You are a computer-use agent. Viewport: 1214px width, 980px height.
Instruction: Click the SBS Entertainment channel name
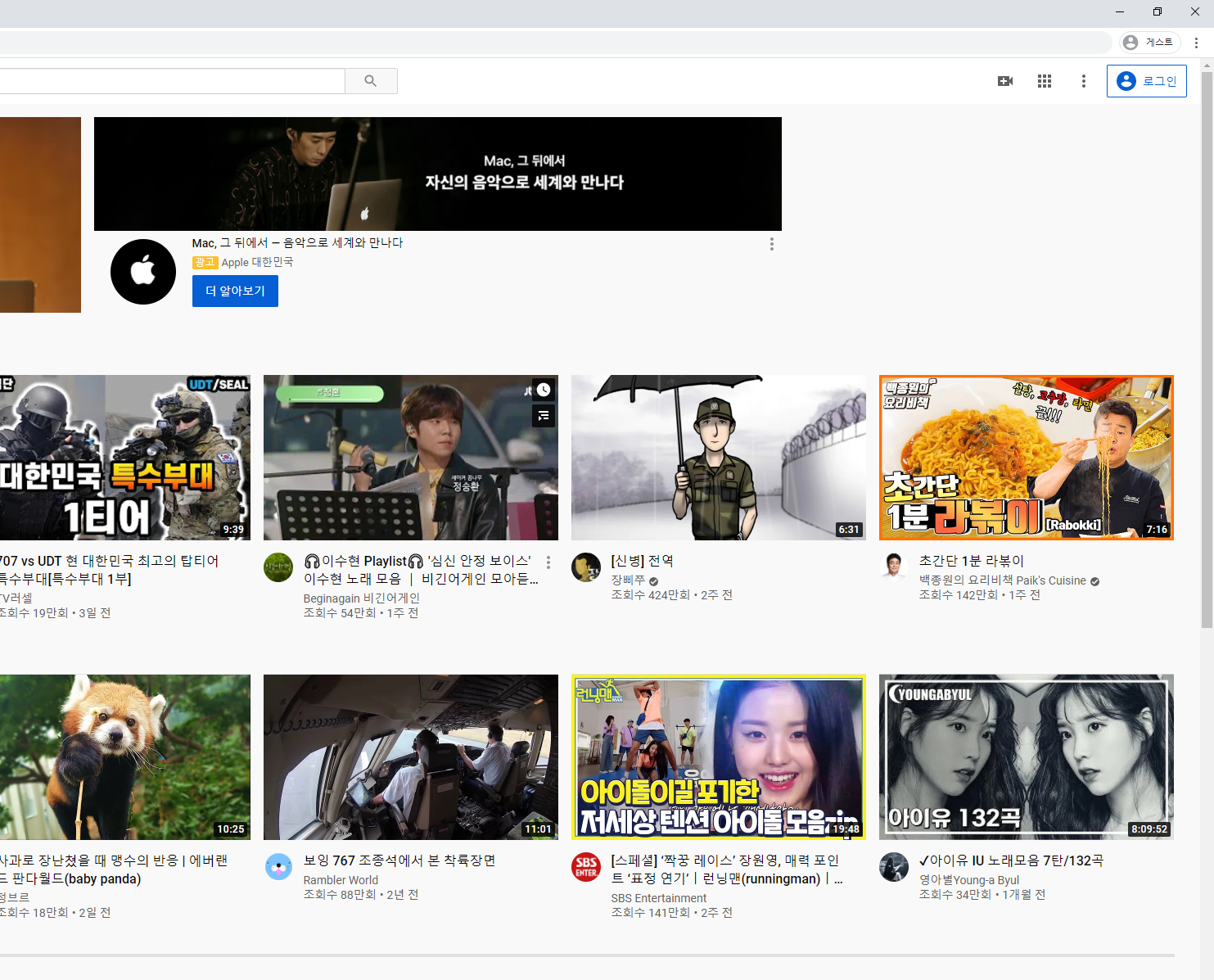pos(659,898)
